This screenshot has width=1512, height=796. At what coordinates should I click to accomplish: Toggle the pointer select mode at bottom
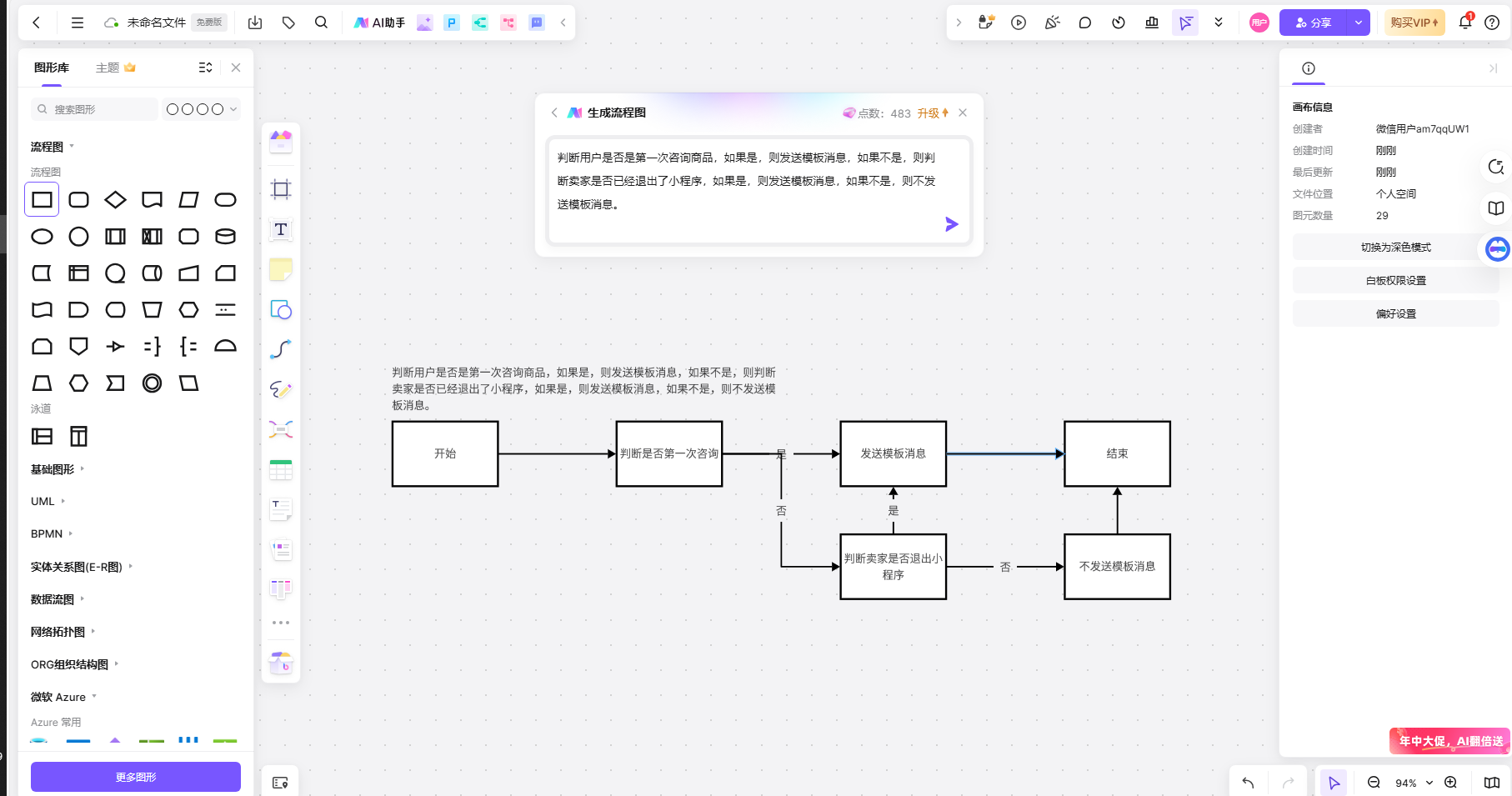1334,783
